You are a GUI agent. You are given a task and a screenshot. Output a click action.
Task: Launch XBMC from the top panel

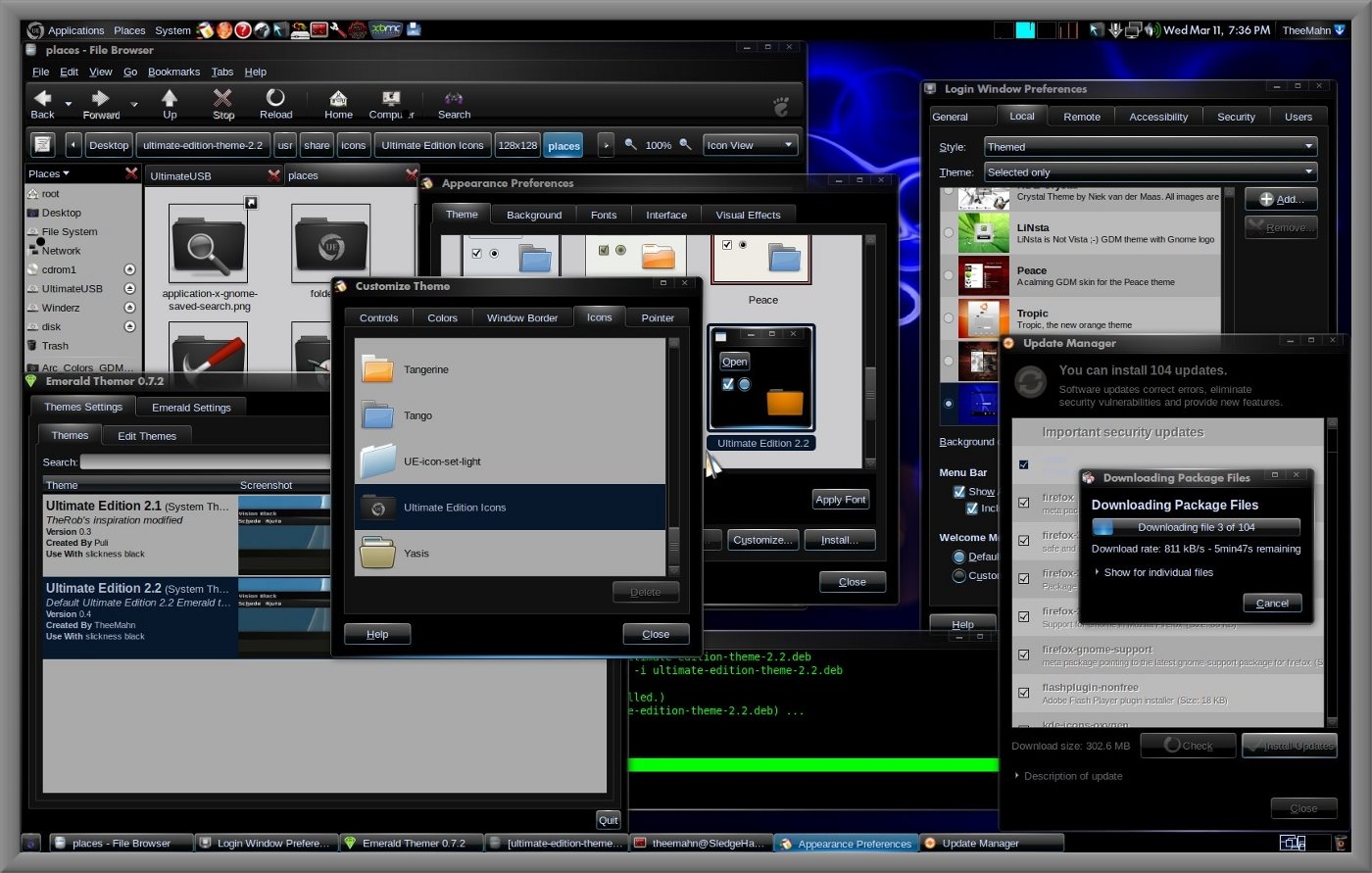pos(386,29)
